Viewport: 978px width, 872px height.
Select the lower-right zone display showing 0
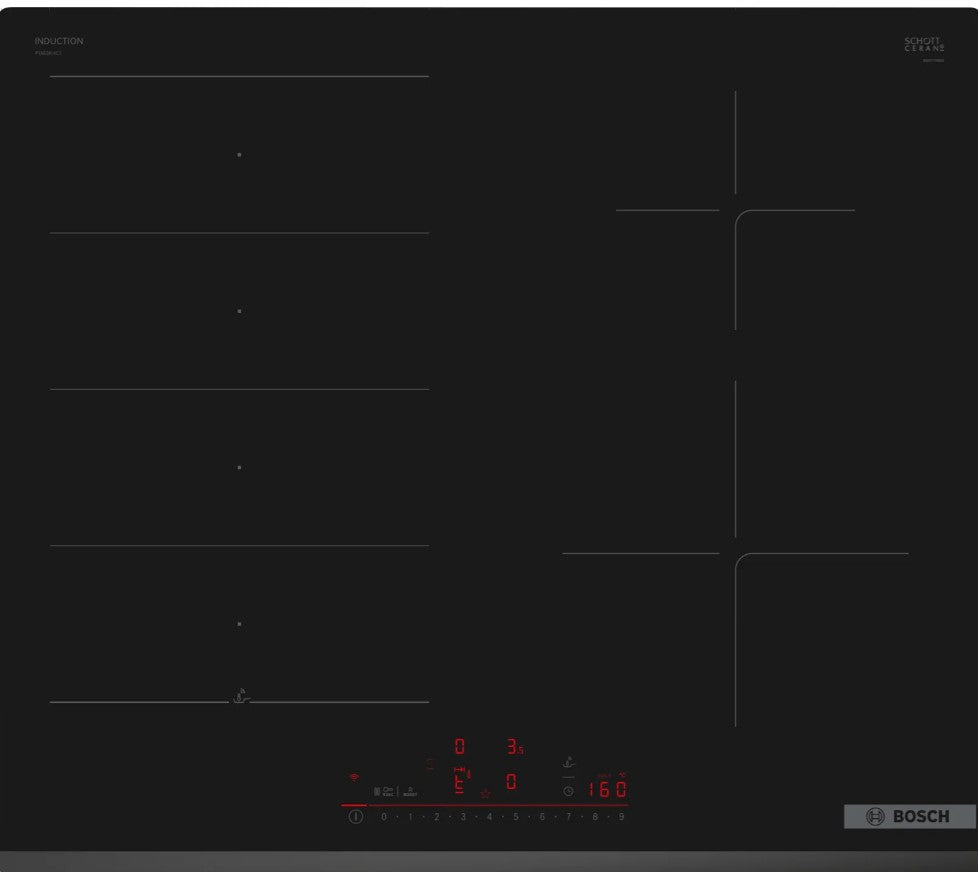click(511, 782)
